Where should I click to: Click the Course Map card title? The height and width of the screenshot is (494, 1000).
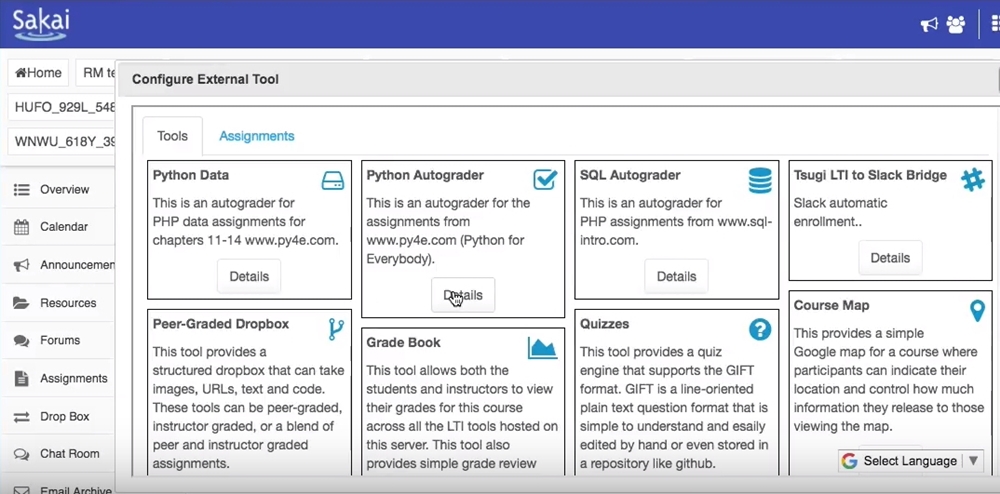832,306
